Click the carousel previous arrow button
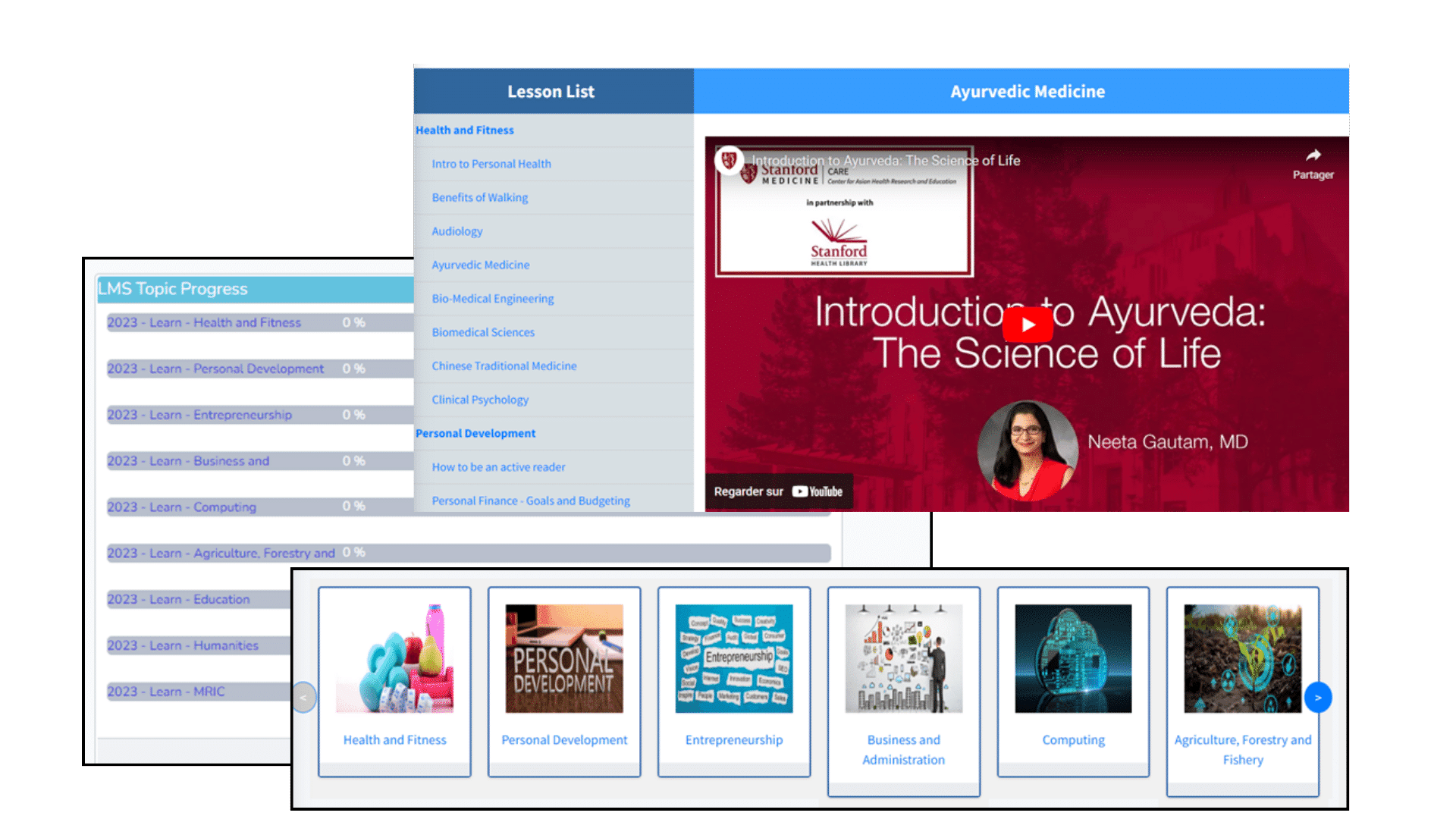The width and height of the screenshot is (1456, 819). (304, 698)
